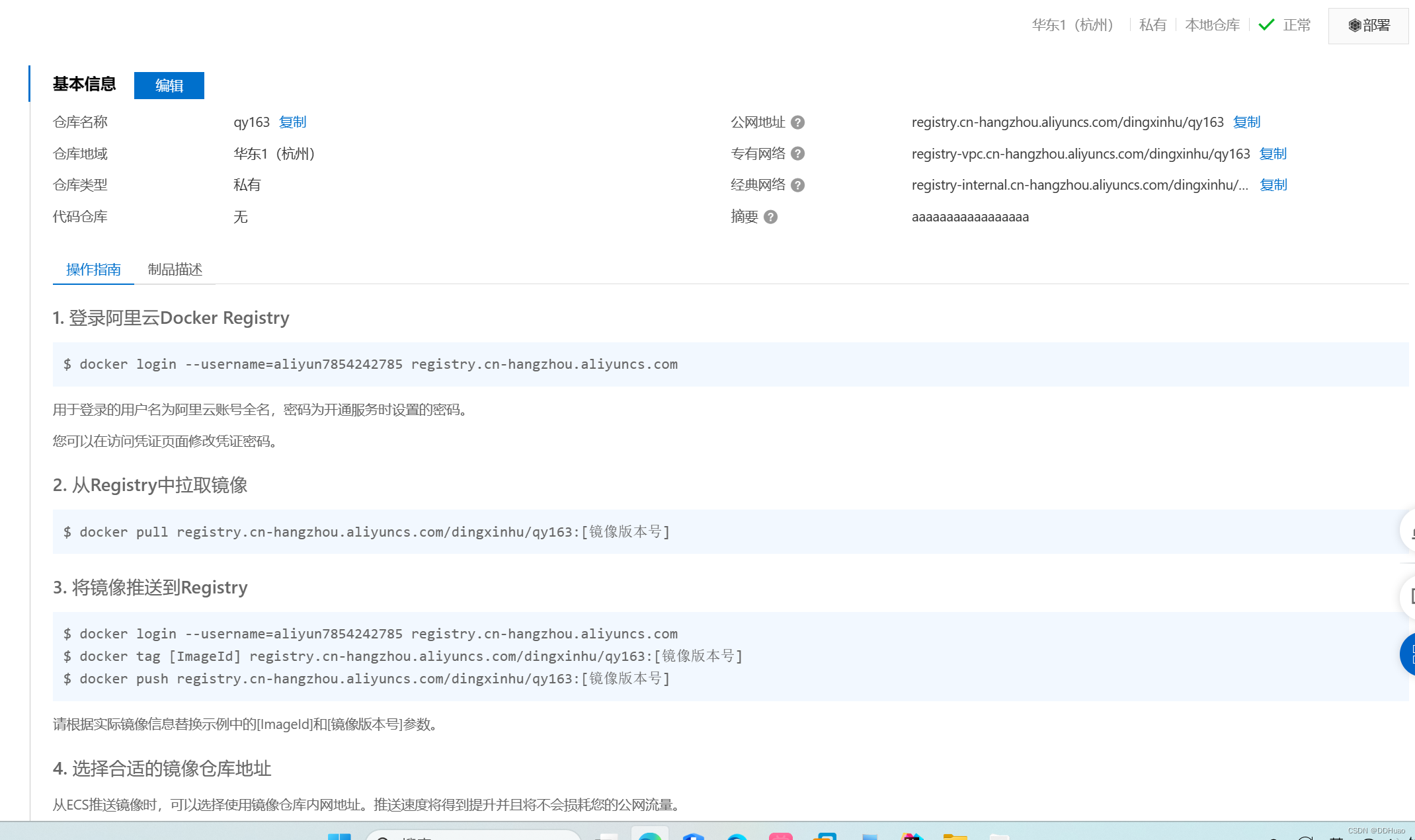The width and height of the screenshot is (1415, 840).
Task: Copy the registry-vpc address
Action: coord(1272,154)
